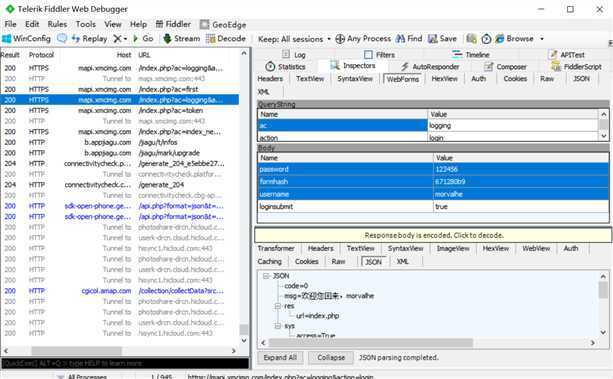Select the /jiagu/mark/upgrade session row
The width and height of the screenshot is (613, 379).
(x=120, y=153)
